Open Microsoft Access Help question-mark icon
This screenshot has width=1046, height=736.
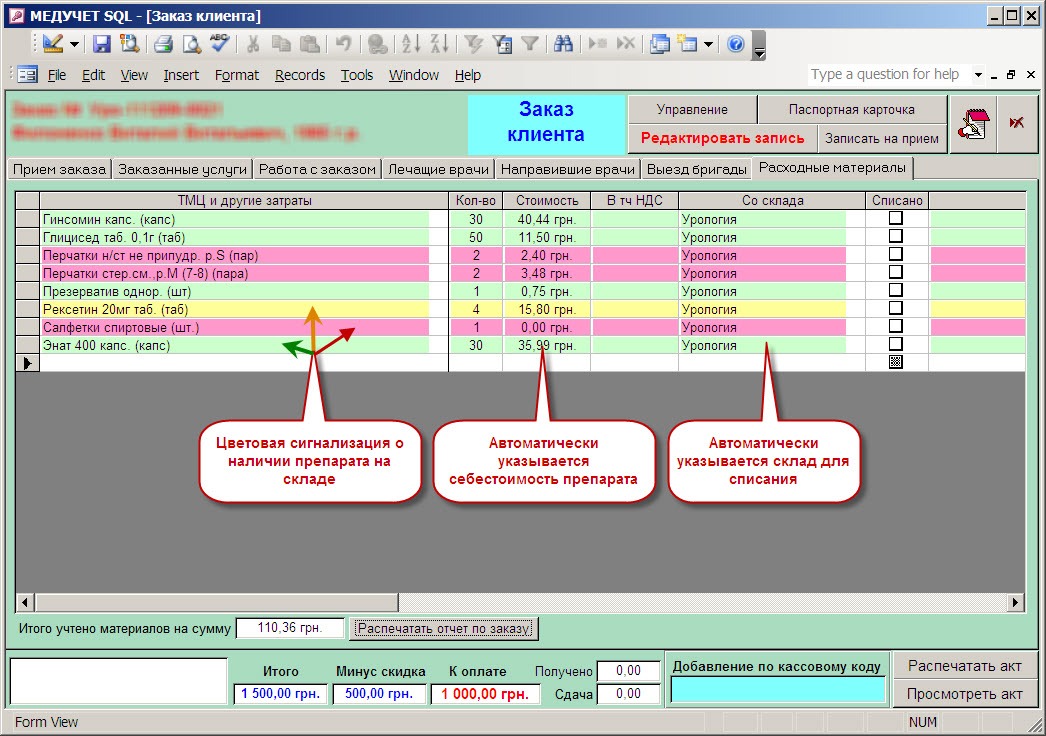736,44
